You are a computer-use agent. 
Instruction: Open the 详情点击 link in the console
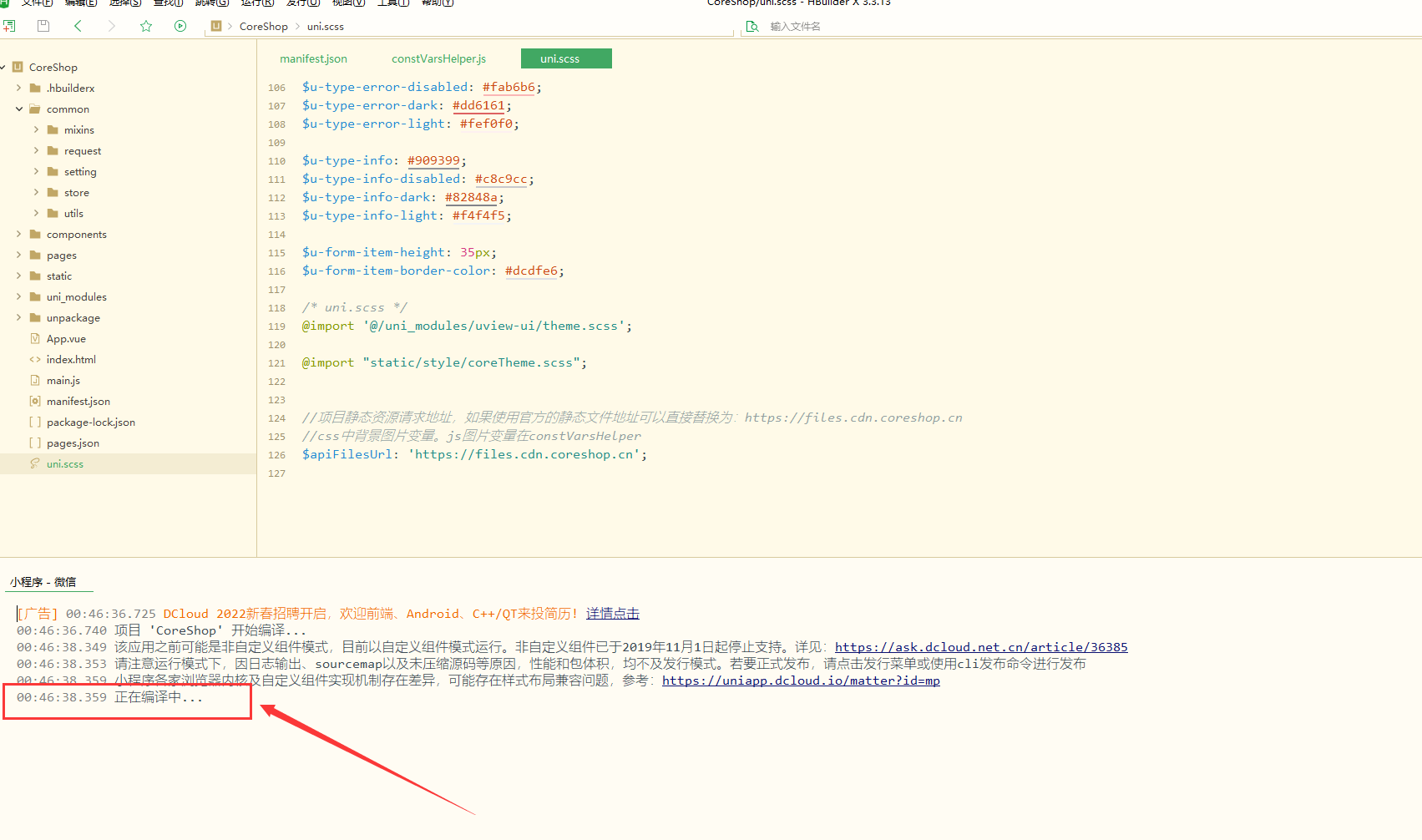[612, 614]
